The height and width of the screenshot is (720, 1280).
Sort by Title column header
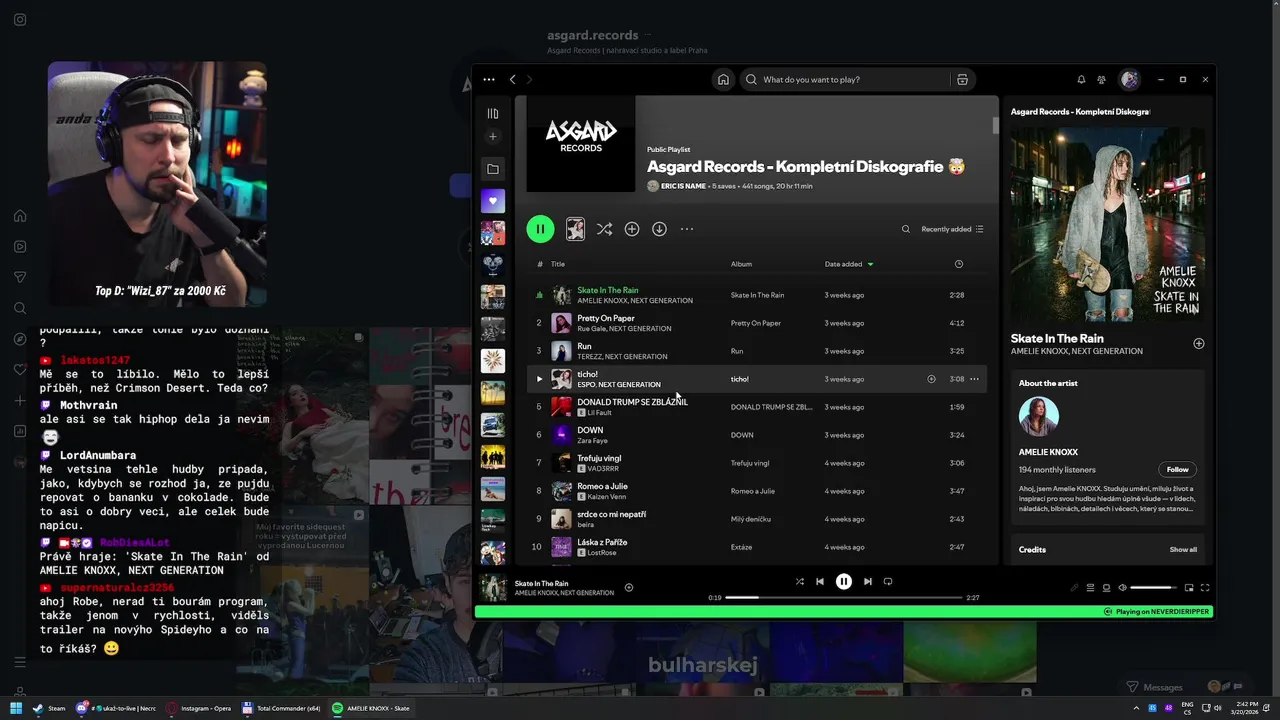(x=558, y=264)
